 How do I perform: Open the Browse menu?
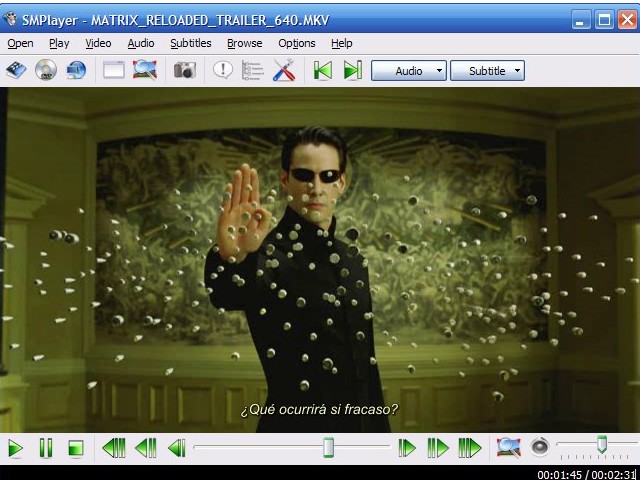244,43
